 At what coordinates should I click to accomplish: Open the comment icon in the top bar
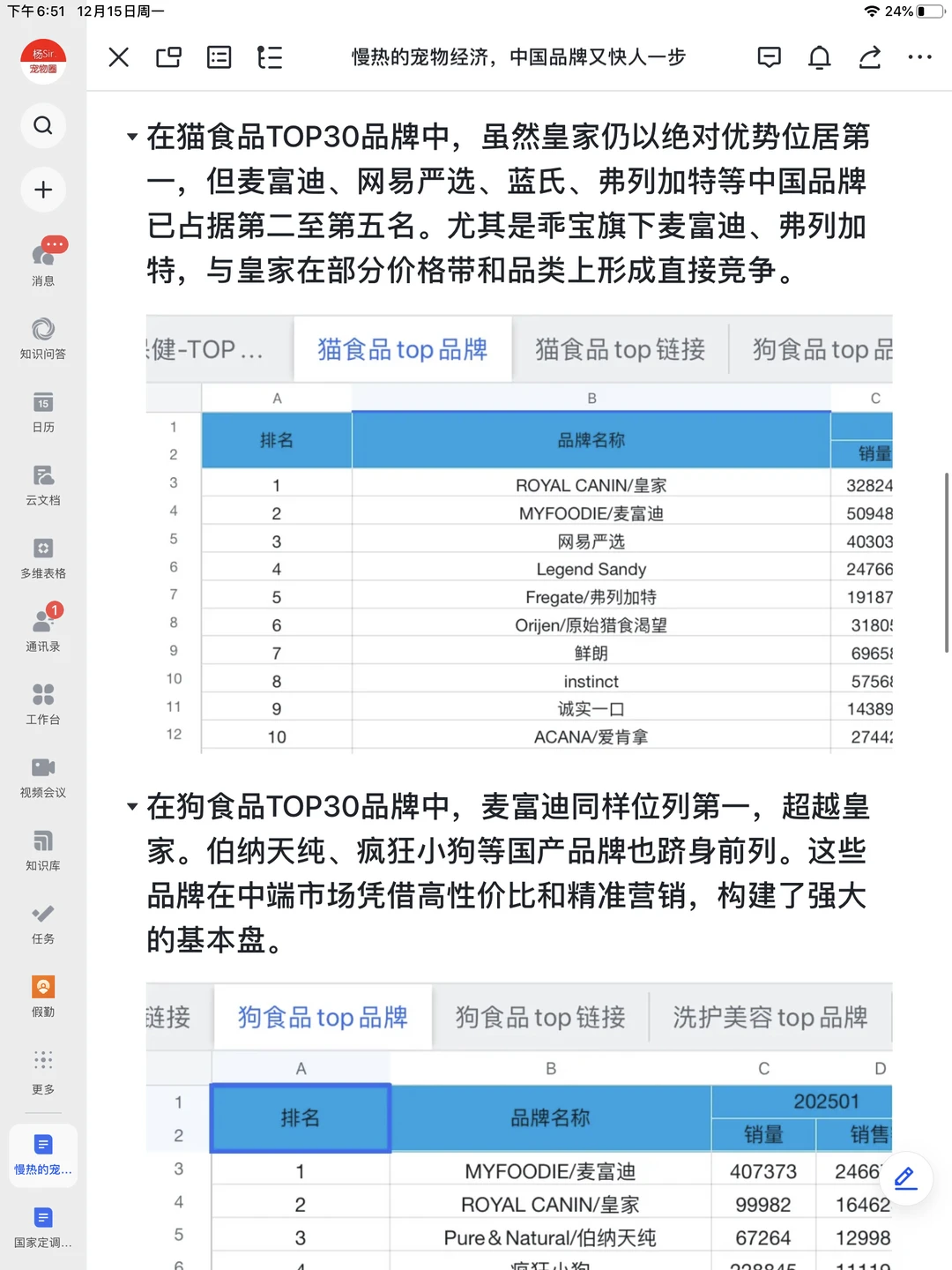pos(769,57)
